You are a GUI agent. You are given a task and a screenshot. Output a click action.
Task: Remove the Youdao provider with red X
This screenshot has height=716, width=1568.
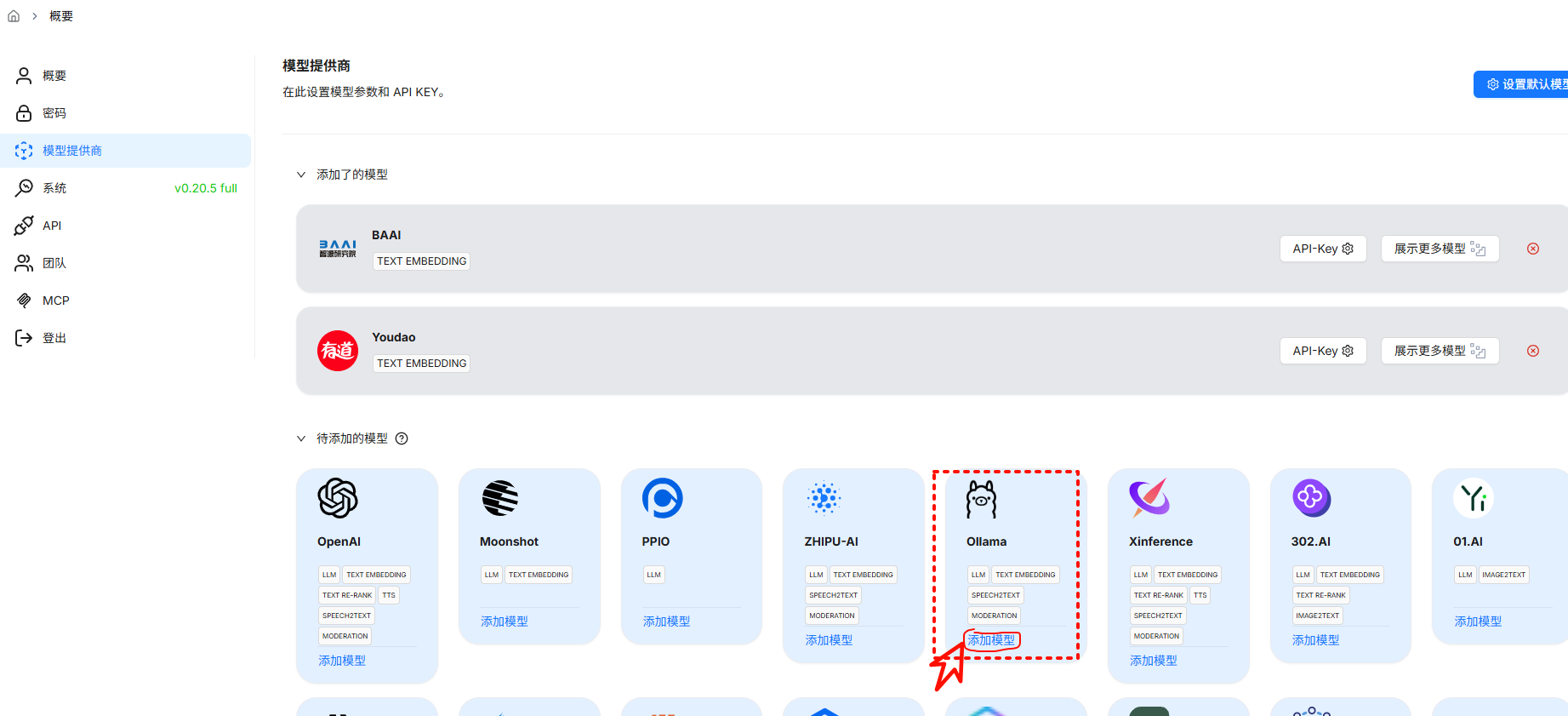tap(1532, 351)
